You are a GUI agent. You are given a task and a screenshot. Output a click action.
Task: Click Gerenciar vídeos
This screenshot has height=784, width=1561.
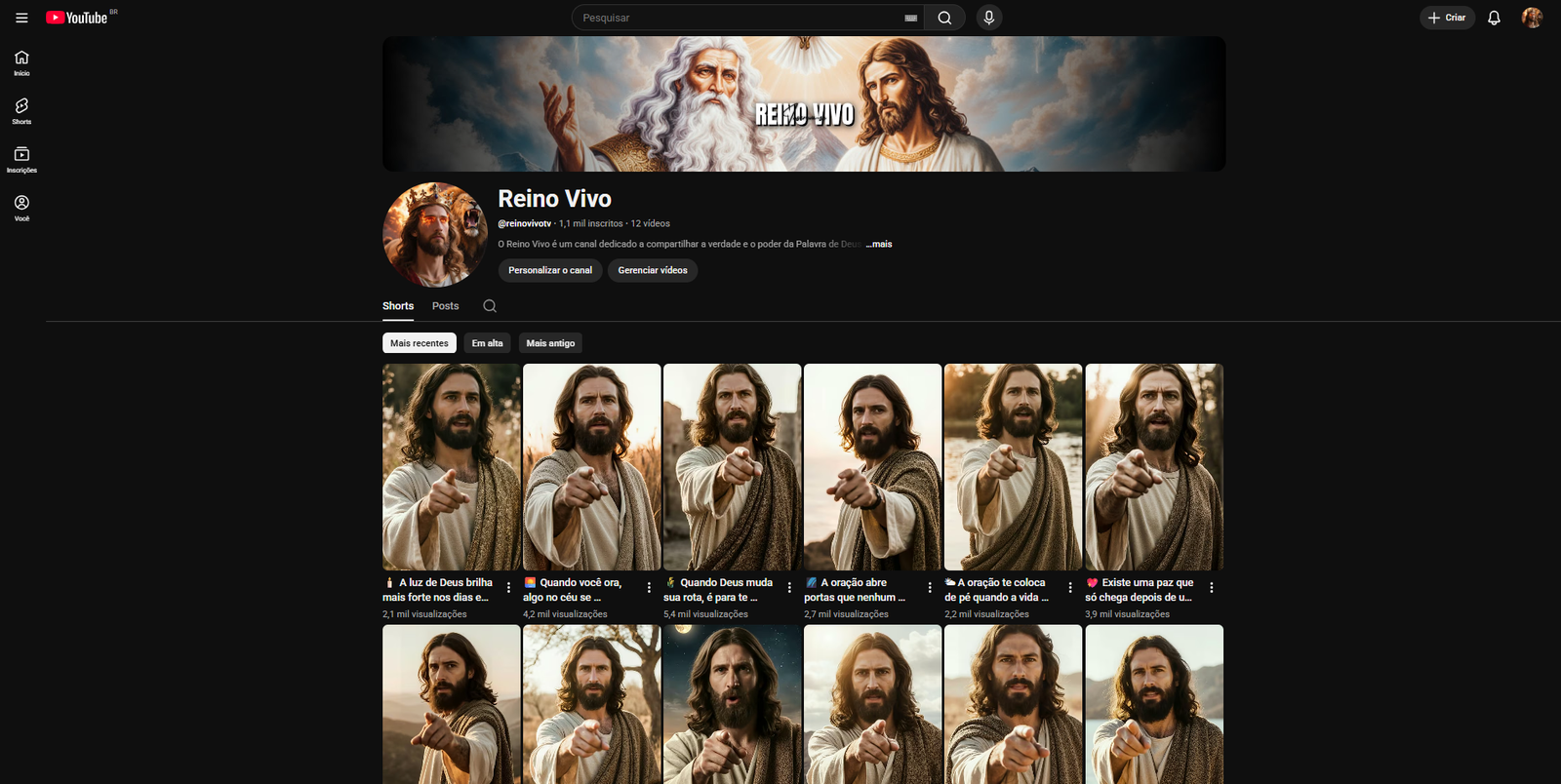coord(653,270)
